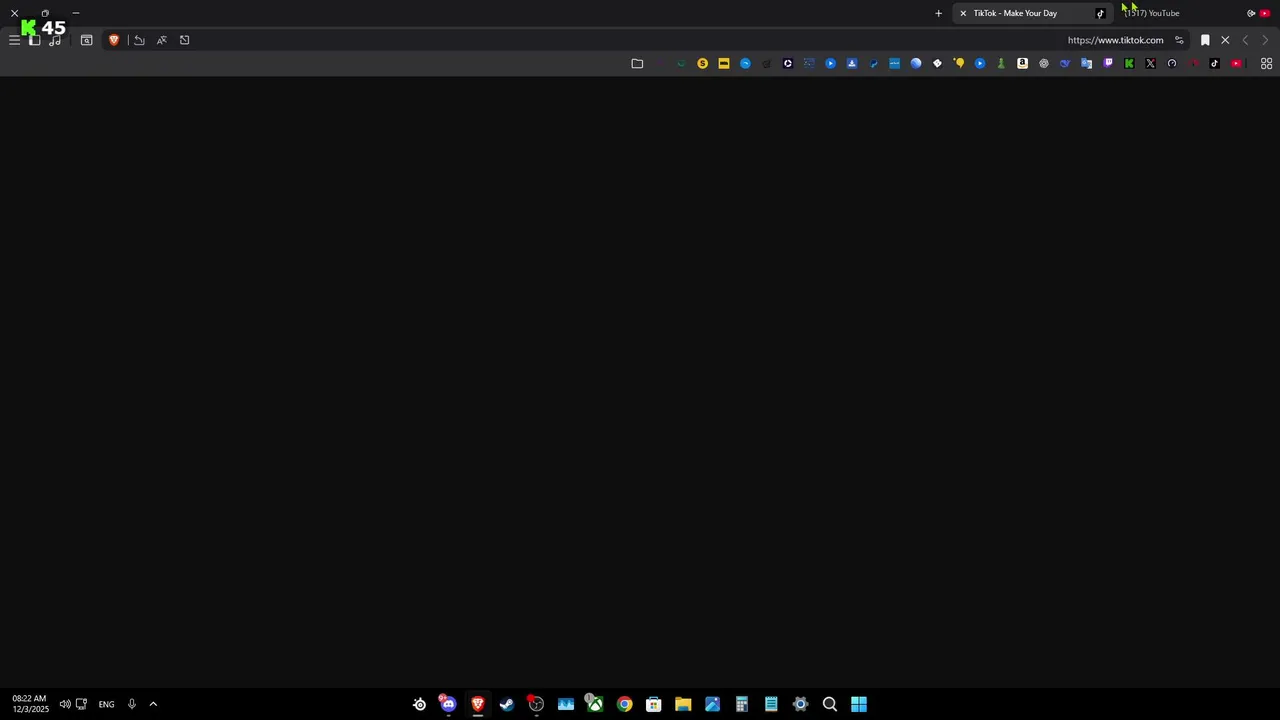The width and height of the screenshot is (1280, 720).
Task: Click the bookmark this page icon
Action: point(1205,40)
